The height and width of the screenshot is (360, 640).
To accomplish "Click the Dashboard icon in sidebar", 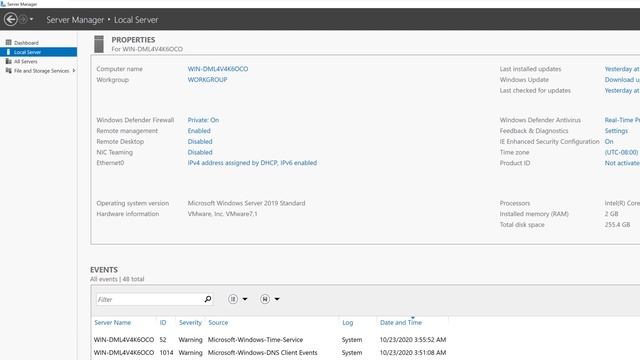I will pyautogui.click(x=9, y=42).
